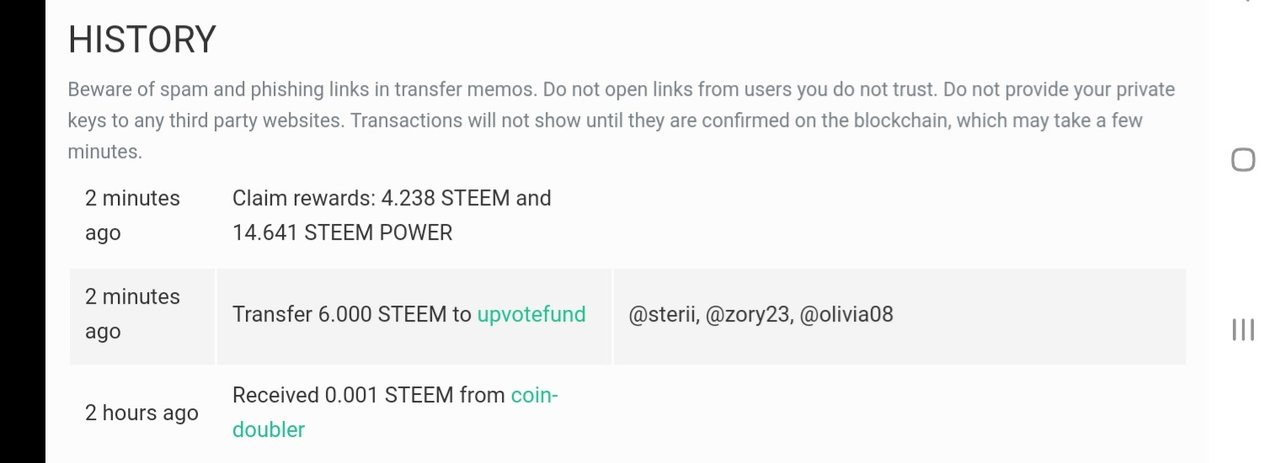The height and width of the screenshot is (463, 1280).
Task: Select the Received 0.001 STEEM text
Action: pyautogui.click(x=368, y=395)
